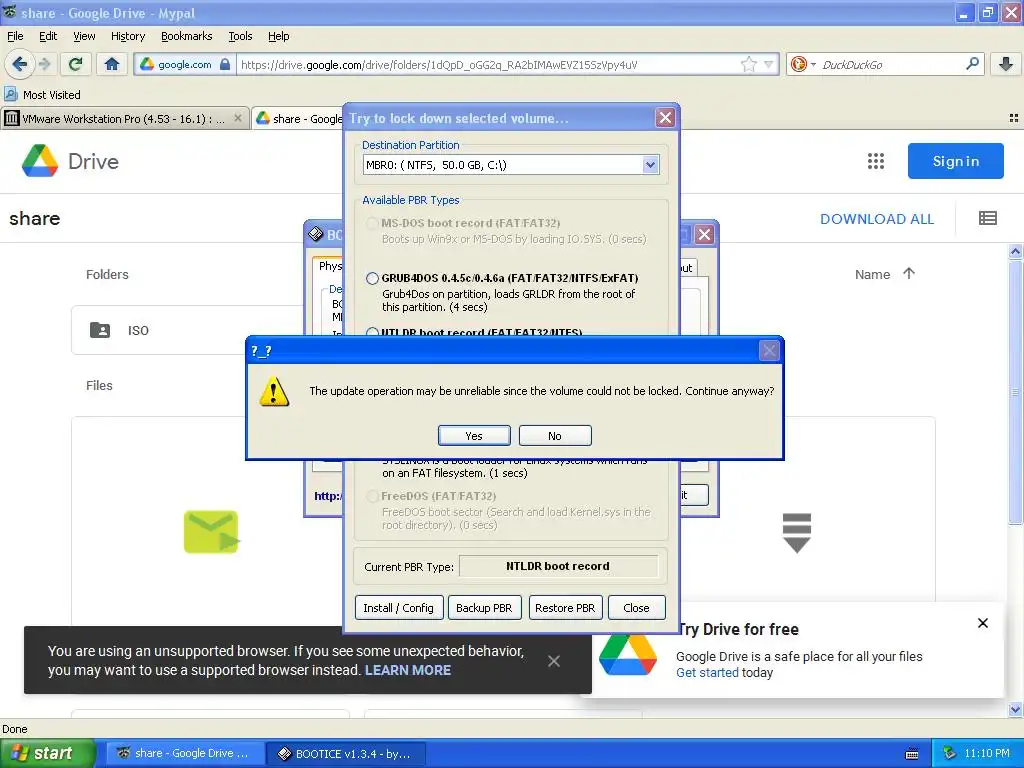
Task: Open the View menu
Action: coord(84,36)
